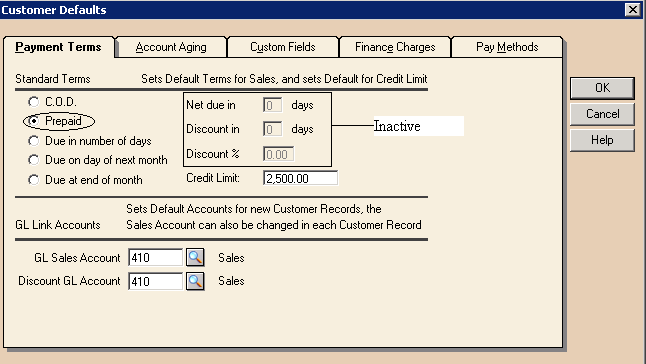This screenshot has width=646, height=364.
Task: Click the Credit Limit field
Action: 300,178
